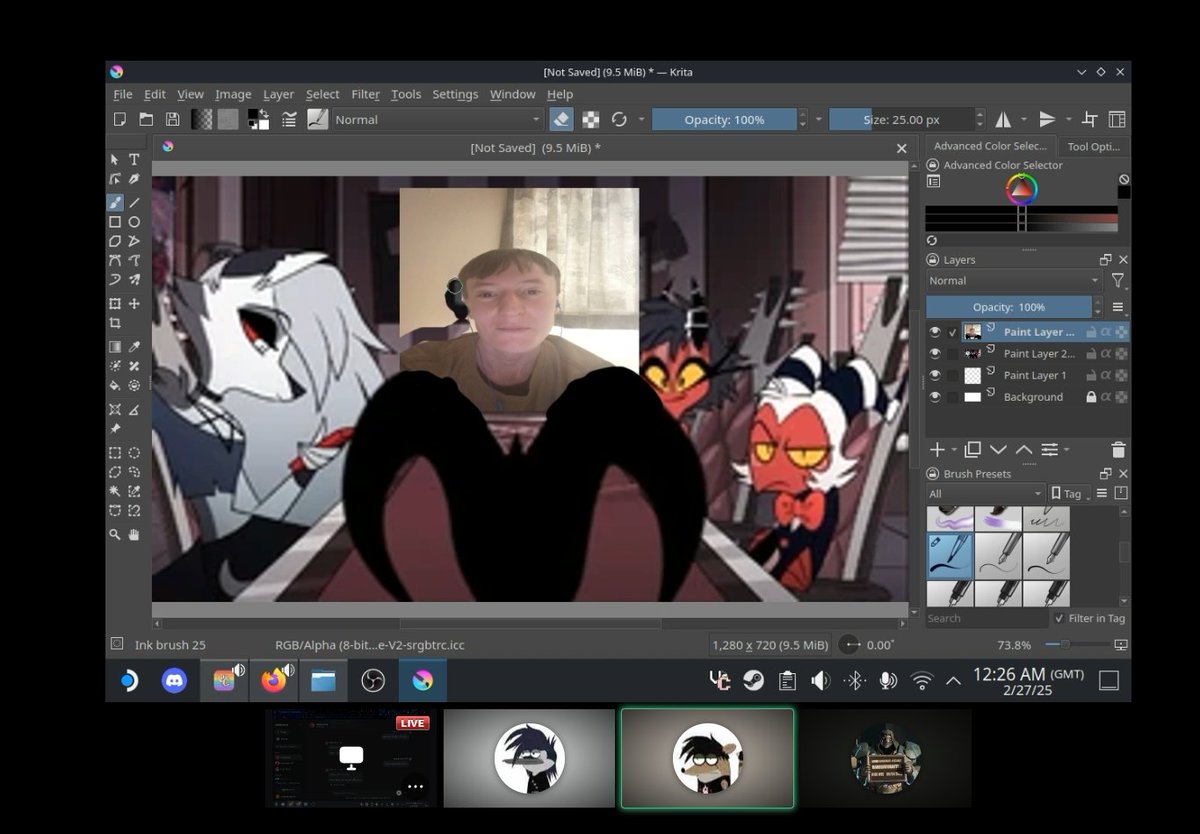This screenshot has width=1200, height=834.
Task: Select the Polygon tool
Action: coord(115,241)
